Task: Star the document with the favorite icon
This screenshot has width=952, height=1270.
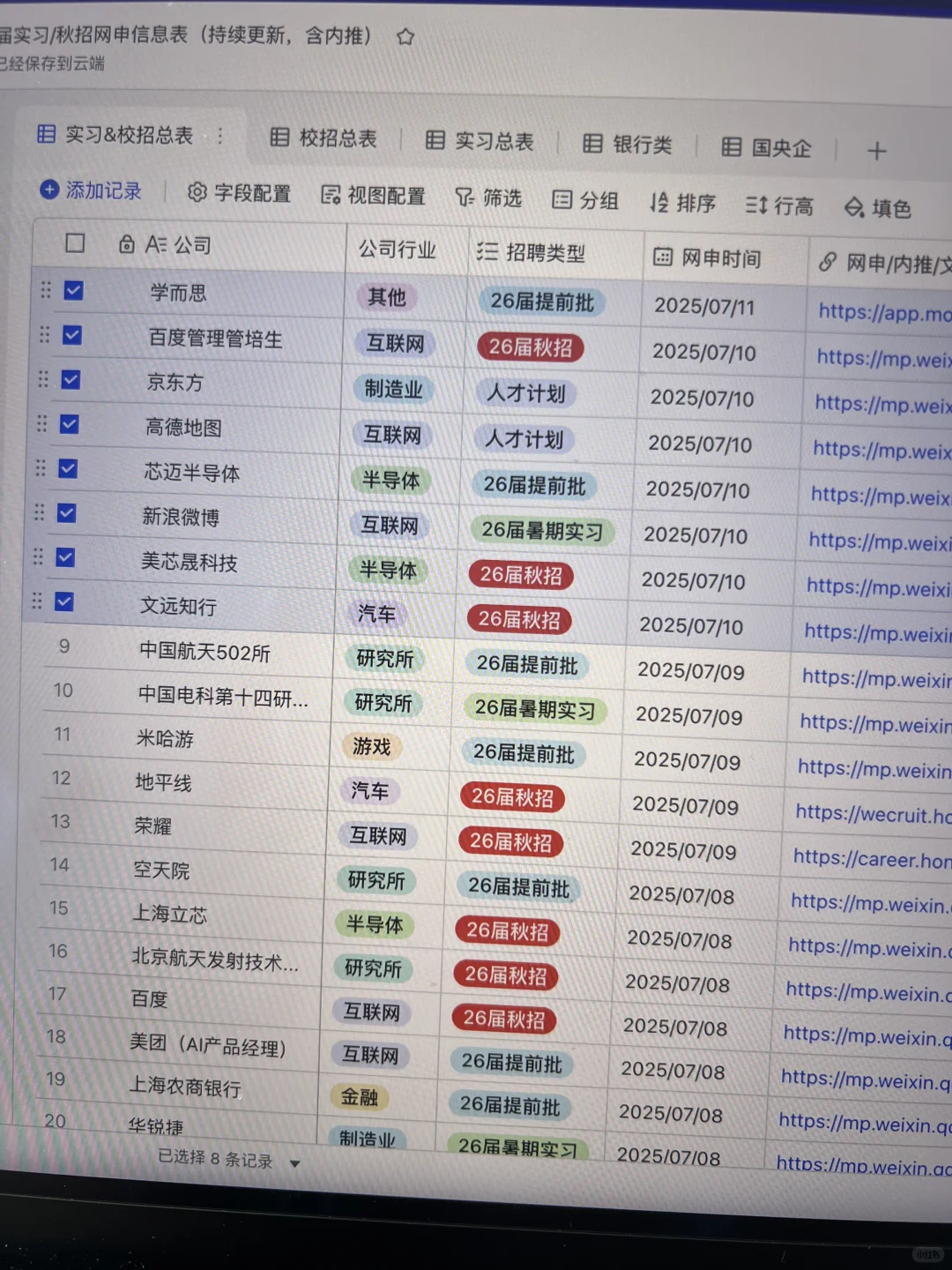Action: coord(405,37)
